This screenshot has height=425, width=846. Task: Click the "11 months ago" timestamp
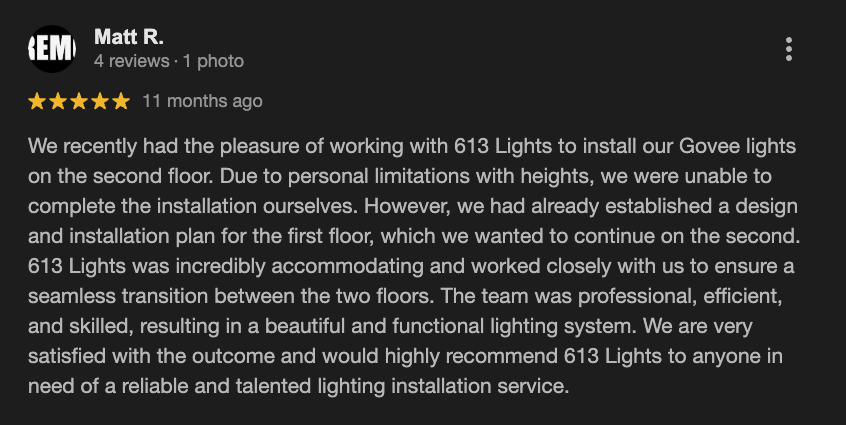coord(203,101)
